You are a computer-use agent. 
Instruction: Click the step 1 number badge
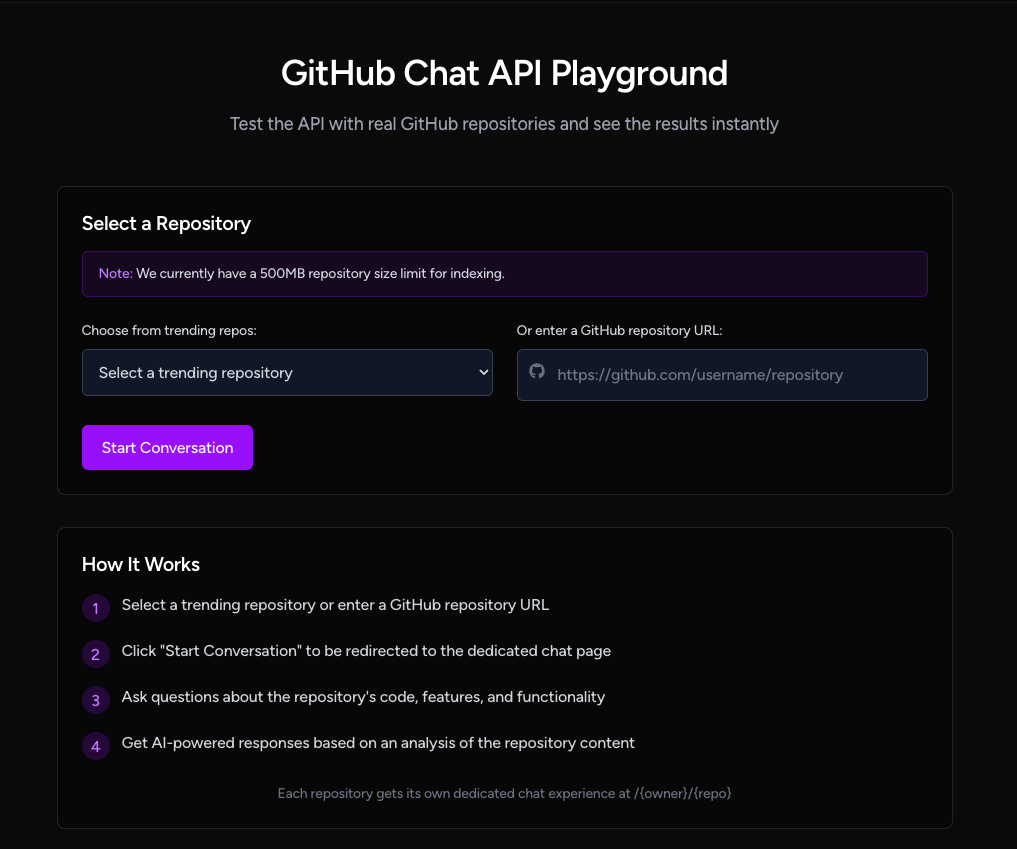coord(96,608)
